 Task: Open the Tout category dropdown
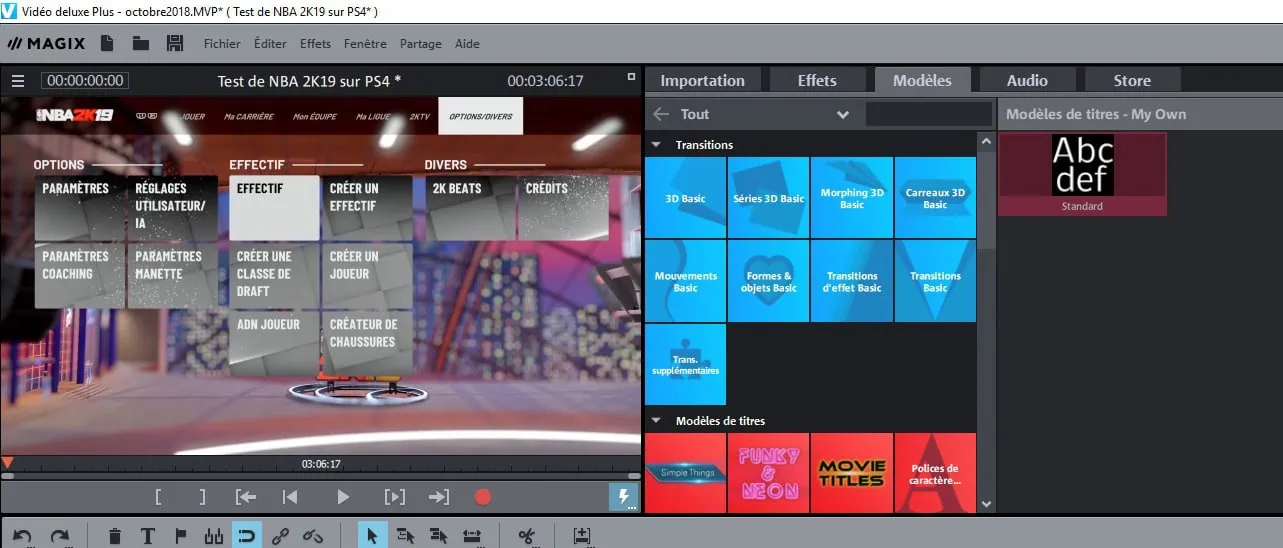[x=842, y=114]
